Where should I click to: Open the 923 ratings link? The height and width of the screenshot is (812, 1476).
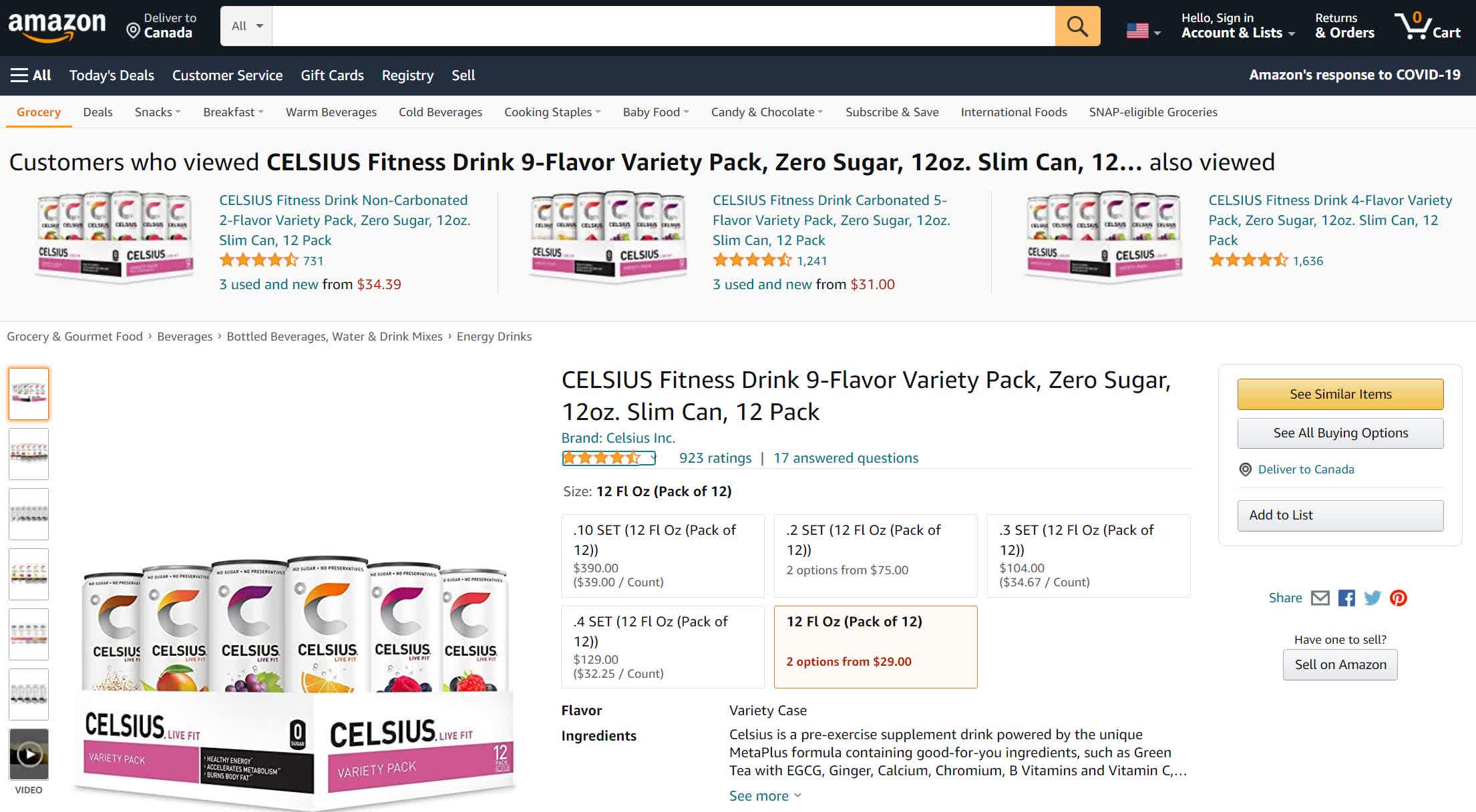coord(714,458)
